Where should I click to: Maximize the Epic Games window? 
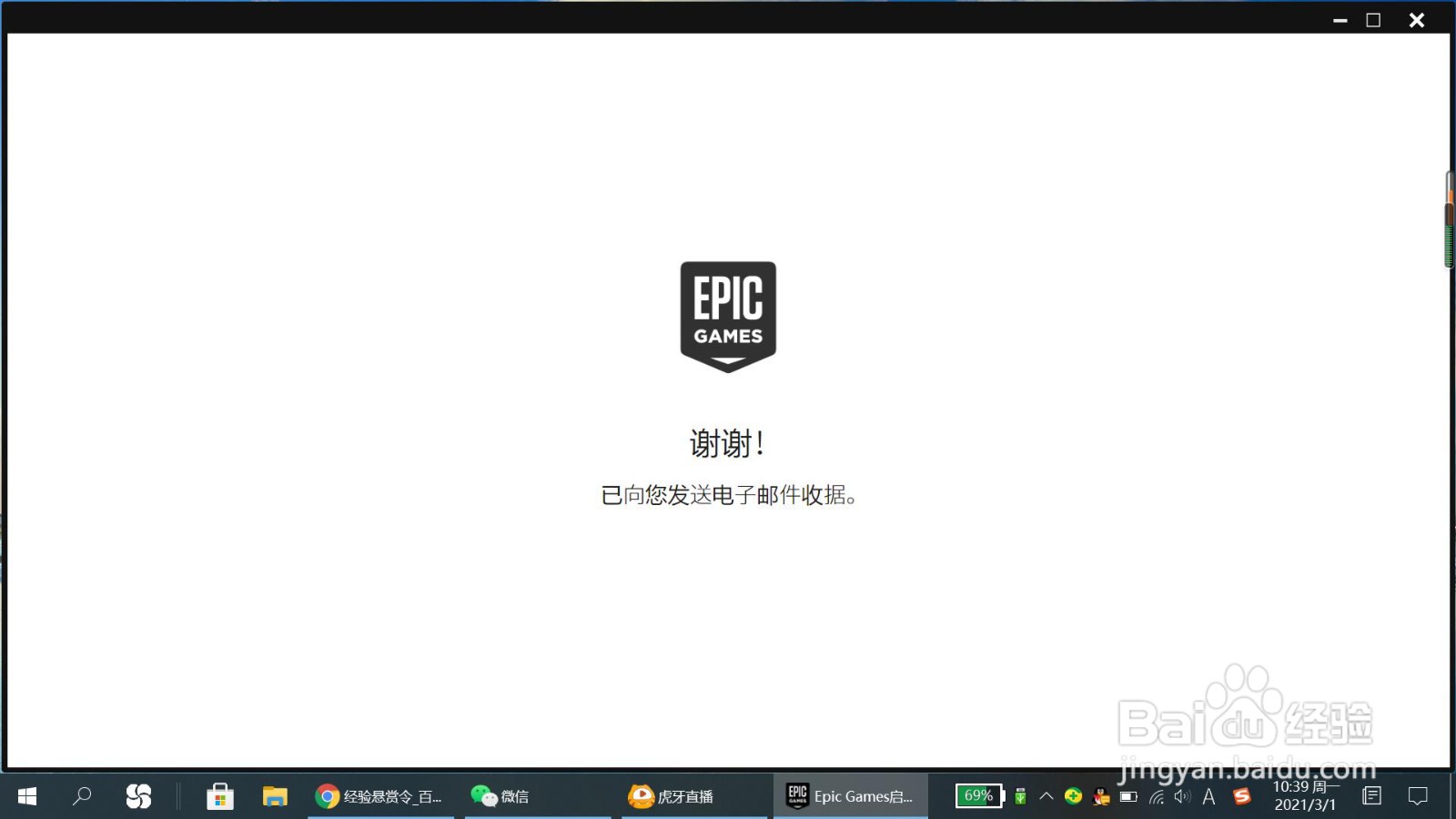[x=1373, y=20]
